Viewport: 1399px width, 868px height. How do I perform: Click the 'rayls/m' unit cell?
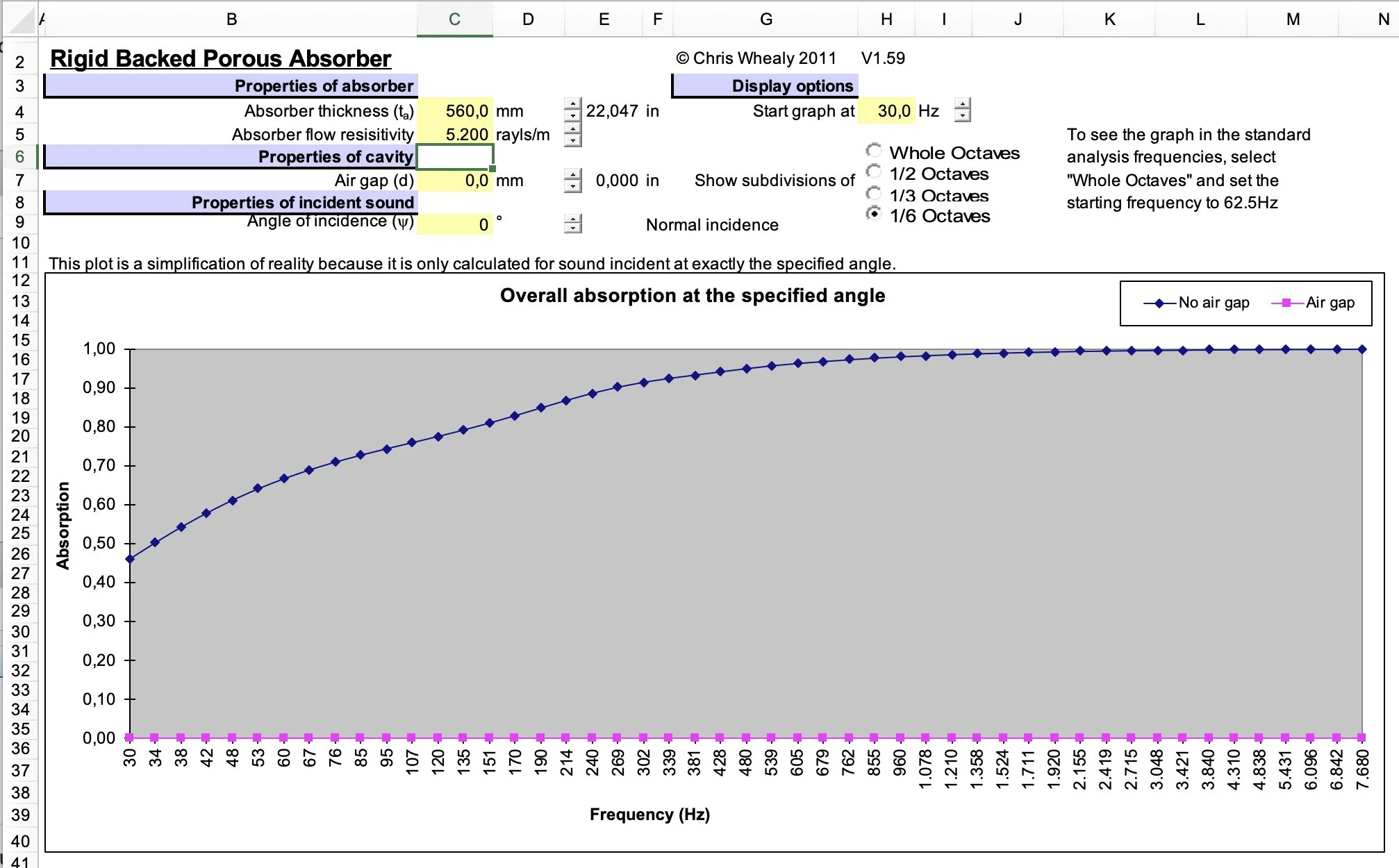click(x=522, y=135)
